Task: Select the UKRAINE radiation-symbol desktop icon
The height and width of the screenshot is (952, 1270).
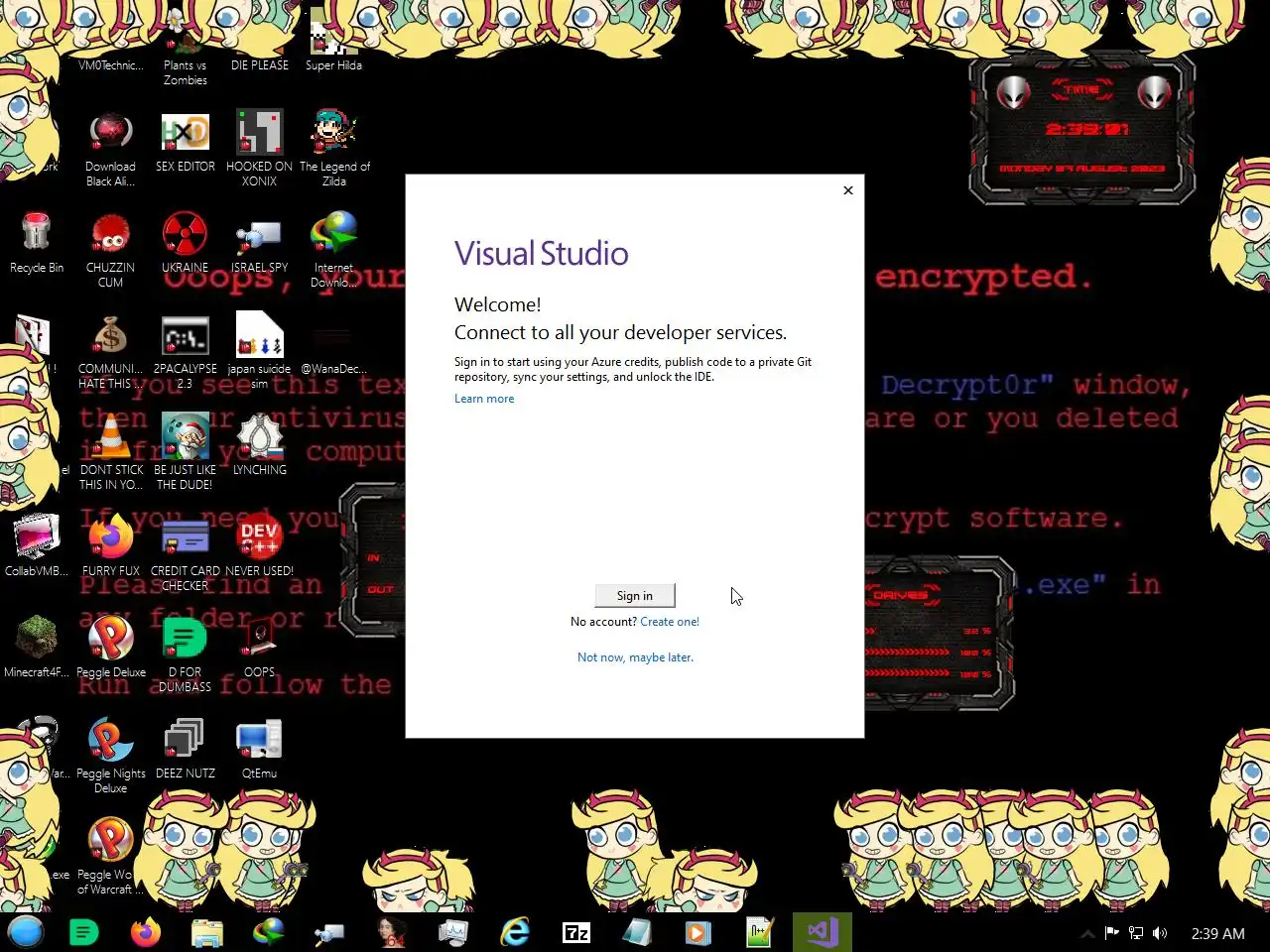Action: tap(185, 243)
